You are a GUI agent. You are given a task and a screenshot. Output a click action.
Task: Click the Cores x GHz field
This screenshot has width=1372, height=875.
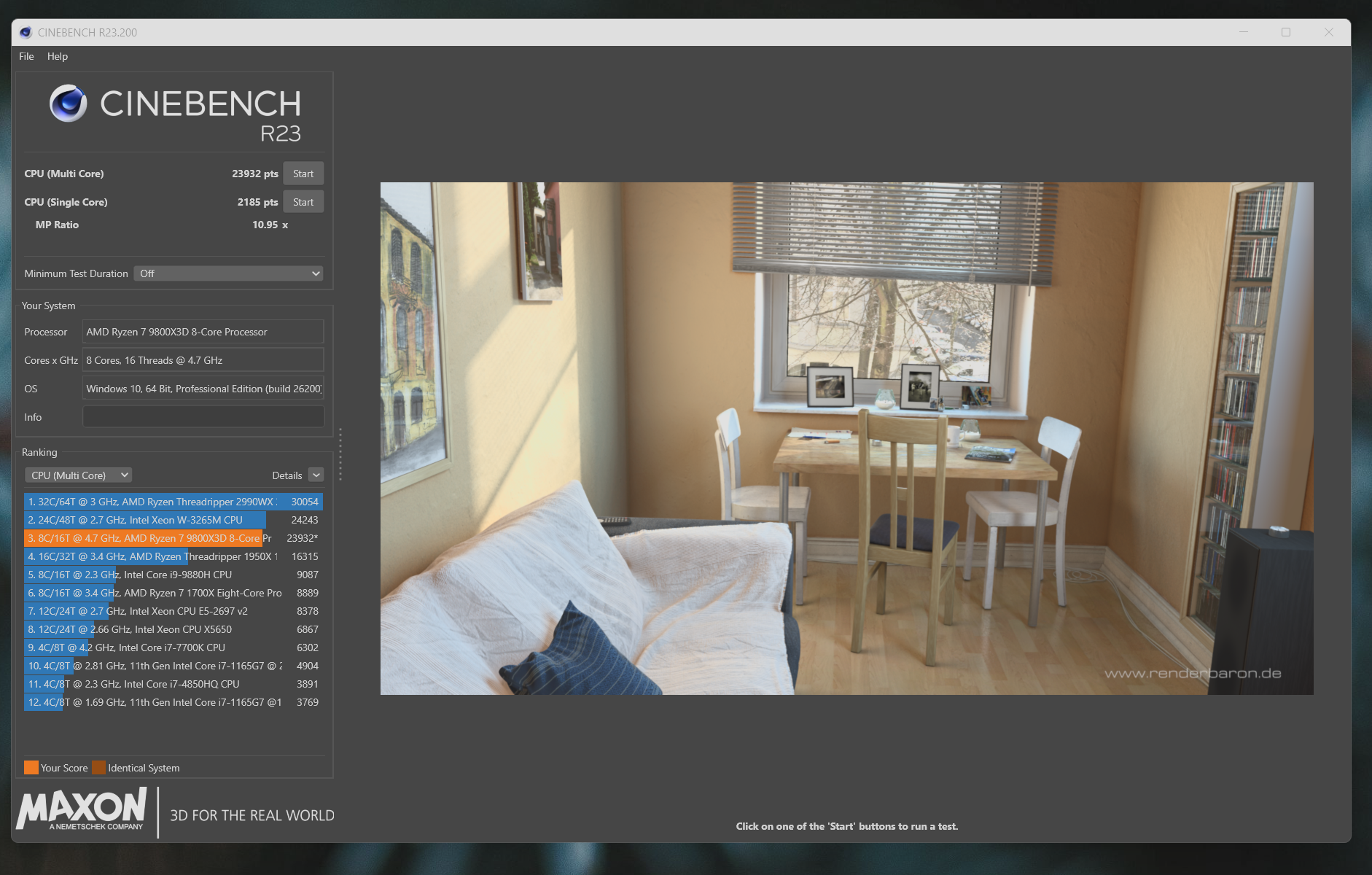pos(203,360)
